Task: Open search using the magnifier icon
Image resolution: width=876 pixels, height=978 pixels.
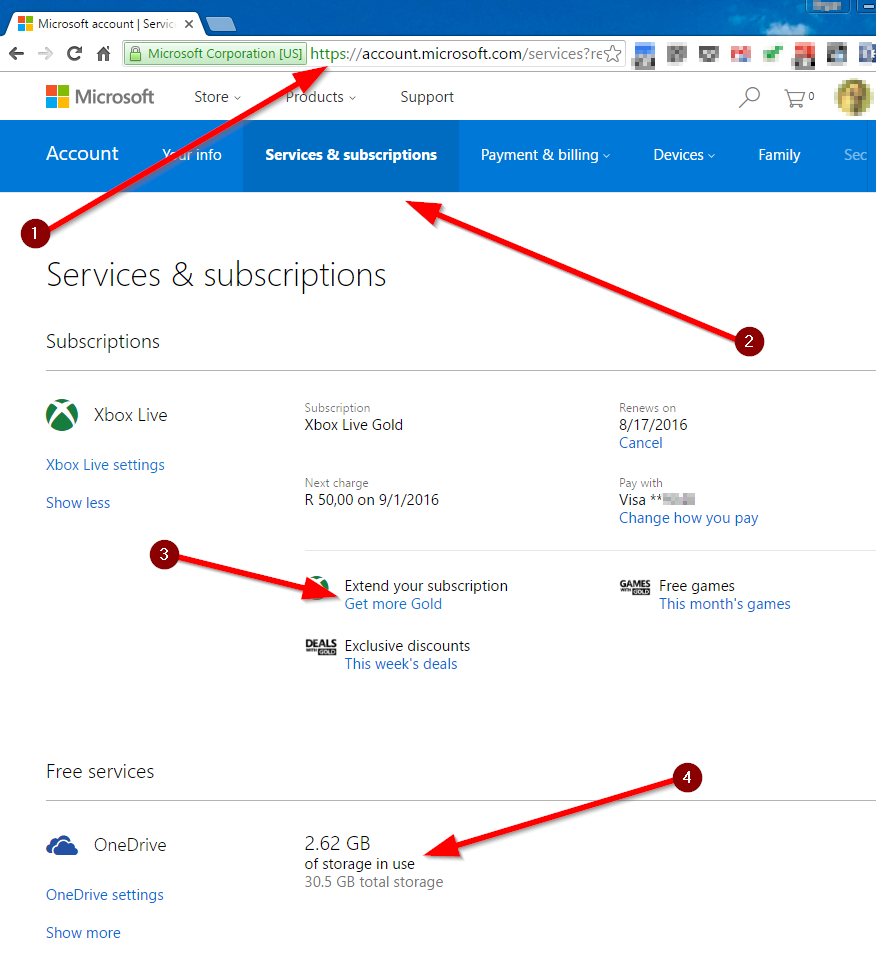Action: [x=748, y=96]
